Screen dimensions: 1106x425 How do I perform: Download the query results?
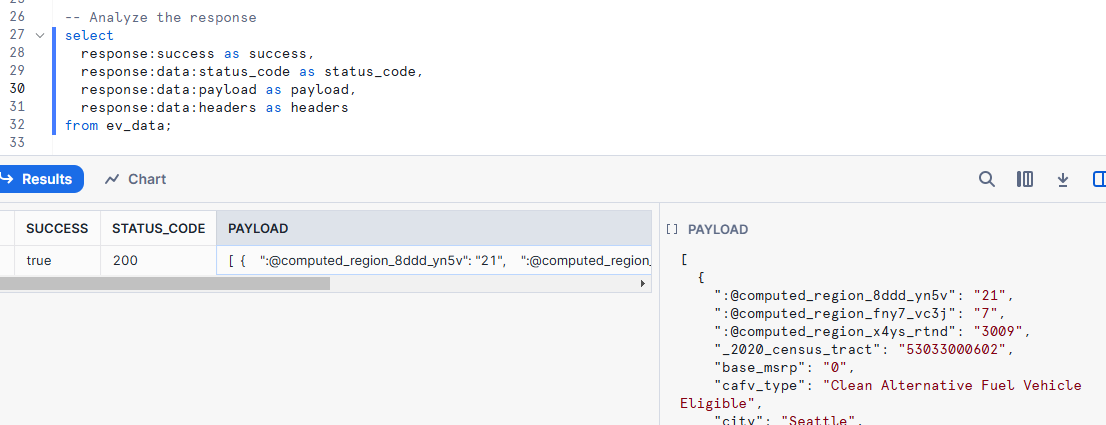click(x=1063, y=179)
